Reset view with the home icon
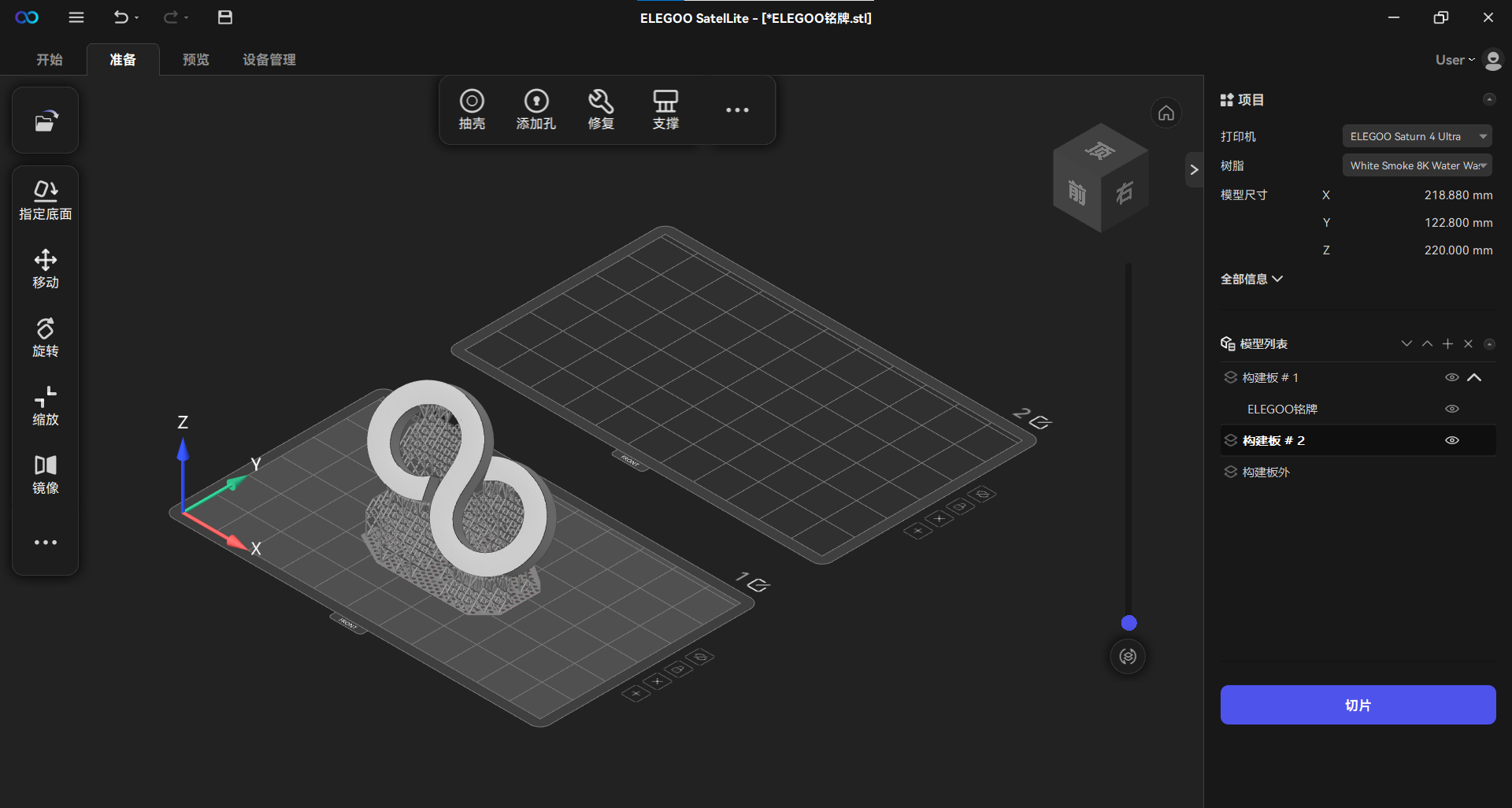The width and height of the screenshot is (1512, 808). [1166, 113]
